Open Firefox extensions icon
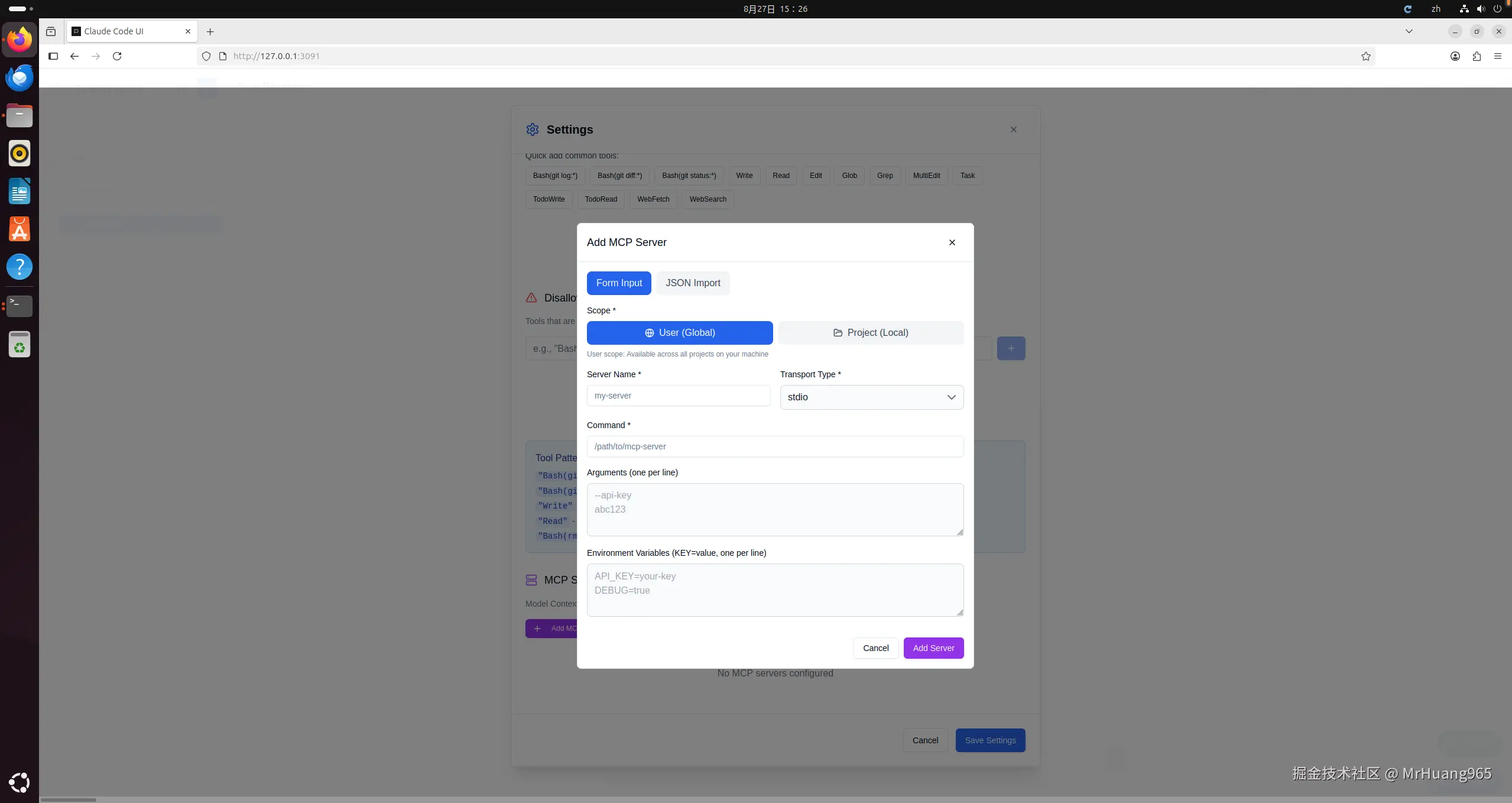The width and height of the screenshot is (1512, 803). (1477, 56)
